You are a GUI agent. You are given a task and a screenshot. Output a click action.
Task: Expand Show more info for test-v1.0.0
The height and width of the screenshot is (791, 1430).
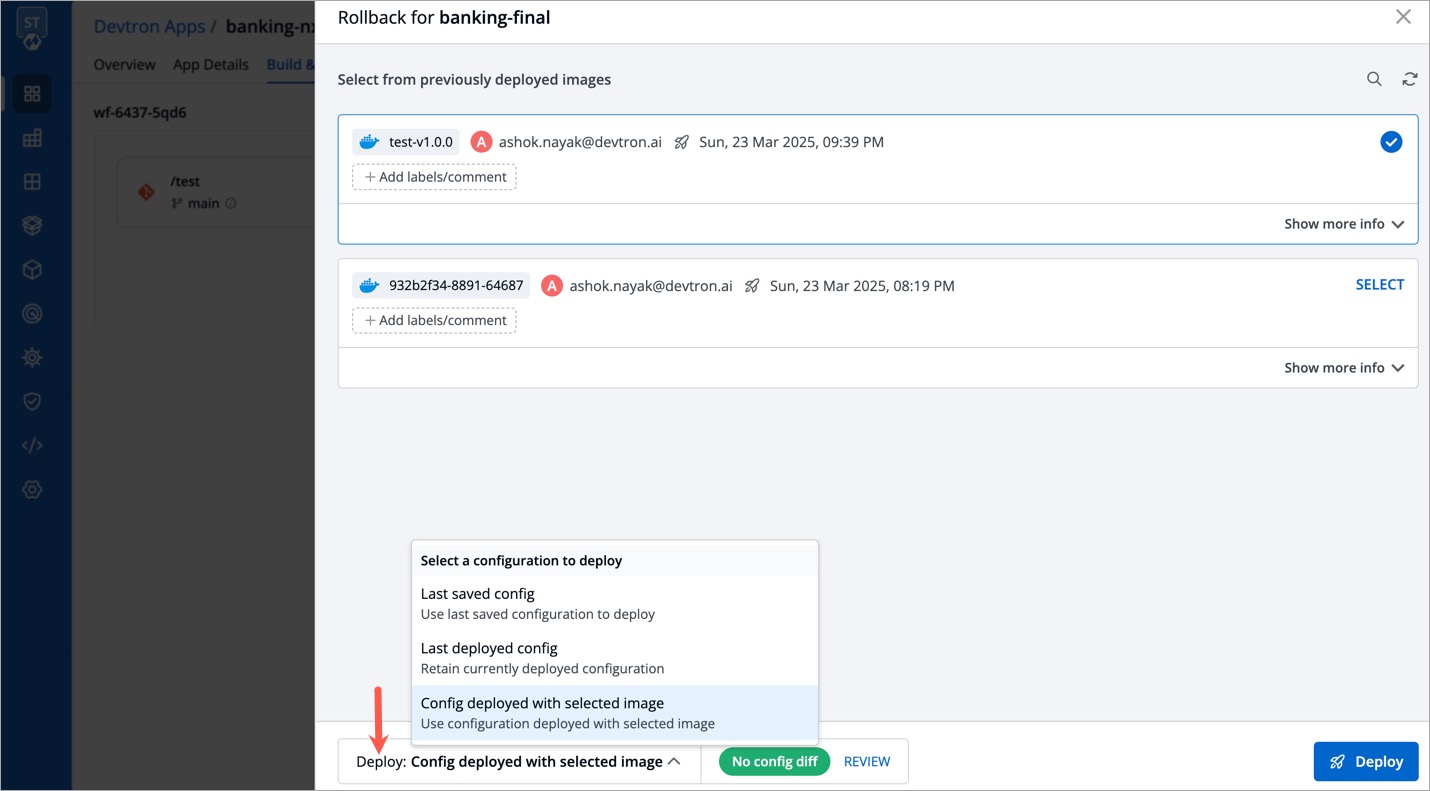click(x=1343, y=224)
